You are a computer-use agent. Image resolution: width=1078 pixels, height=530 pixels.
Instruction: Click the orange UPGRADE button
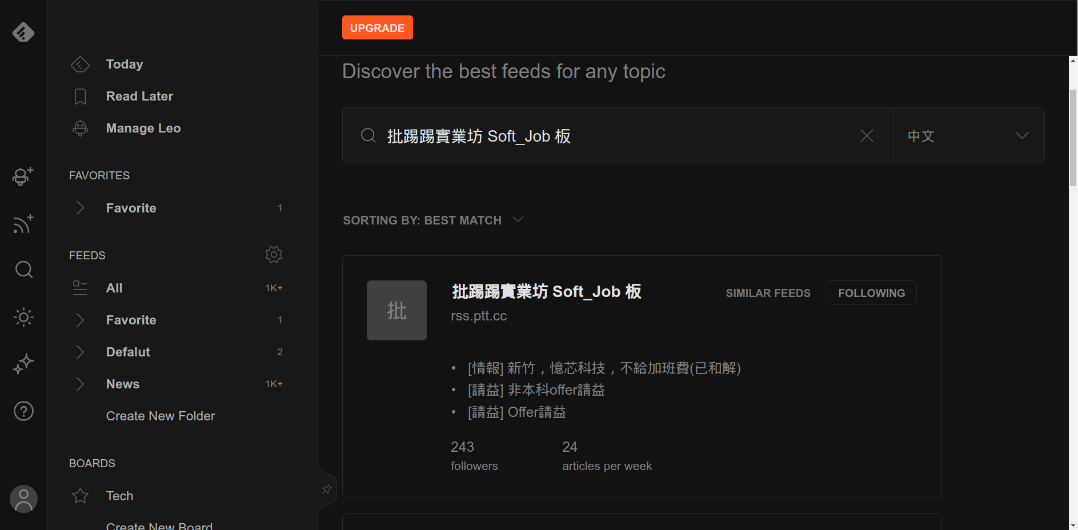pos(377,28)
